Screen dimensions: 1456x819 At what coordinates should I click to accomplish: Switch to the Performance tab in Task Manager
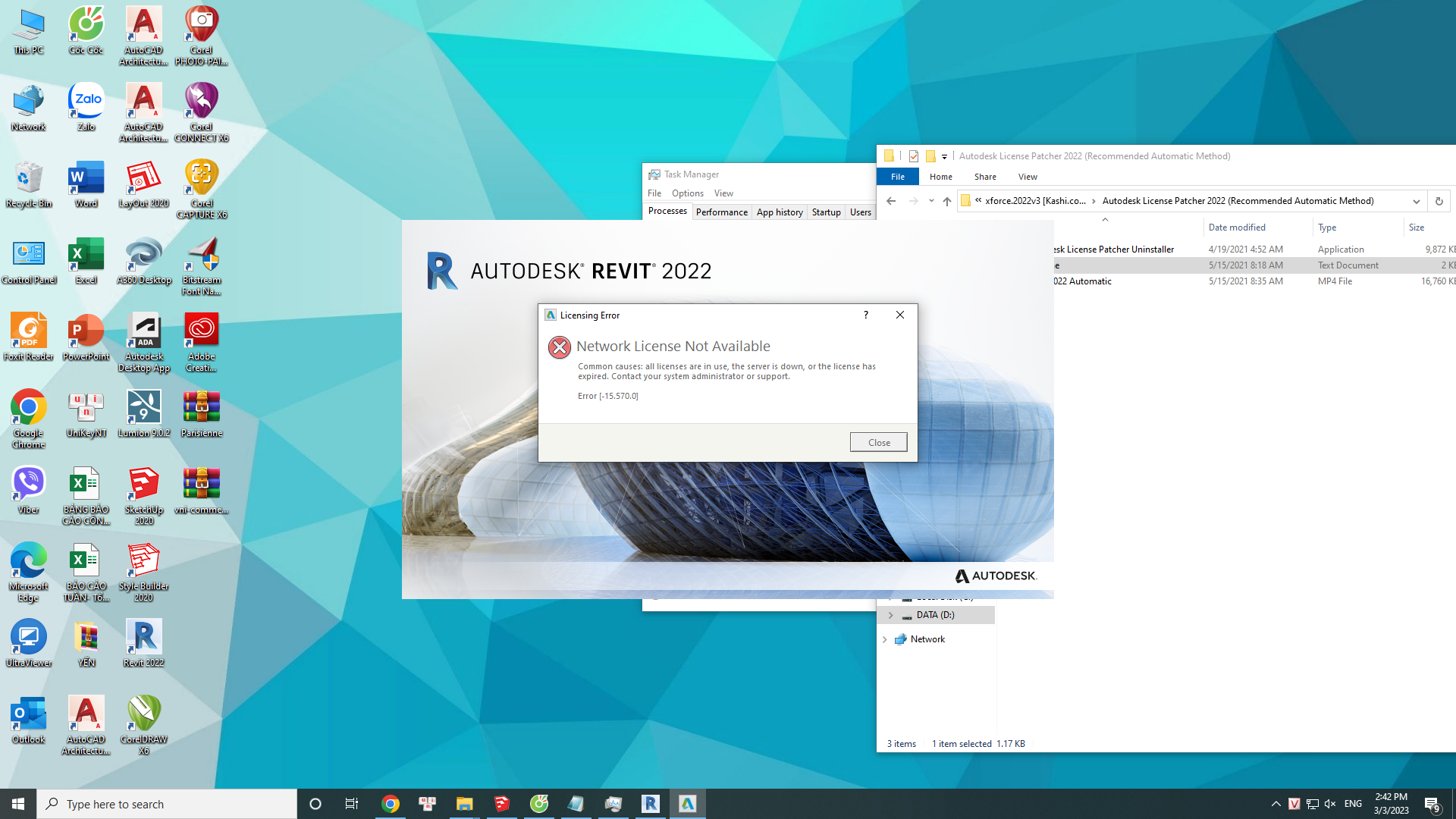point(722,212)
